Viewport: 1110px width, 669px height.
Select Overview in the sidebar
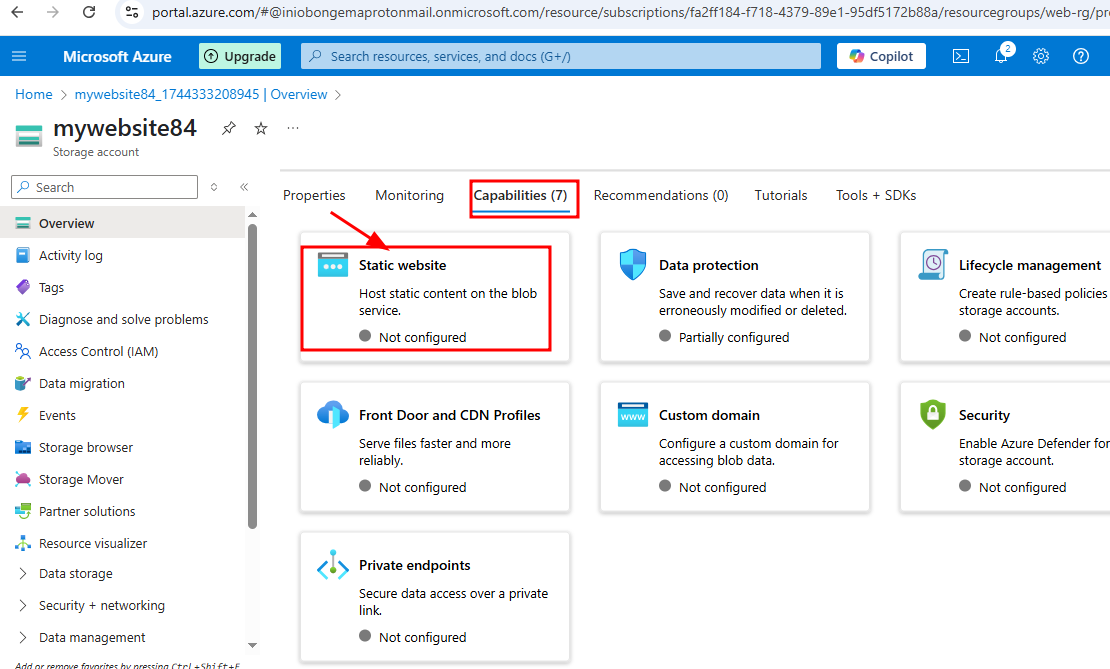coord(122,223)
